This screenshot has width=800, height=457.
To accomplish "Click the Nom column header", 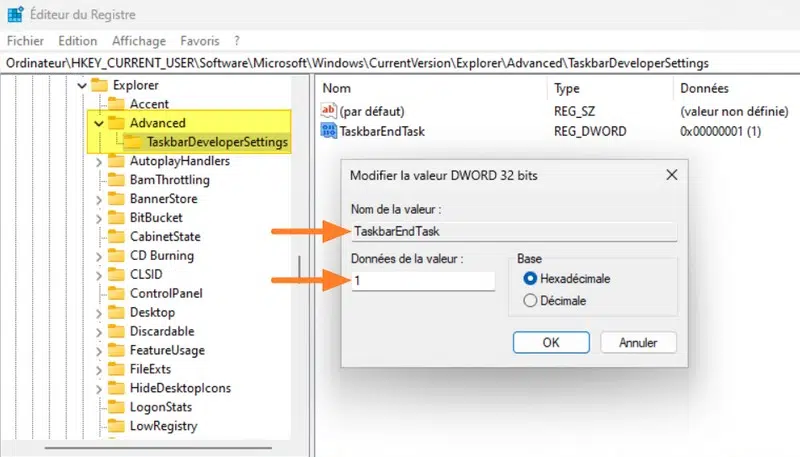I will 336,88.
